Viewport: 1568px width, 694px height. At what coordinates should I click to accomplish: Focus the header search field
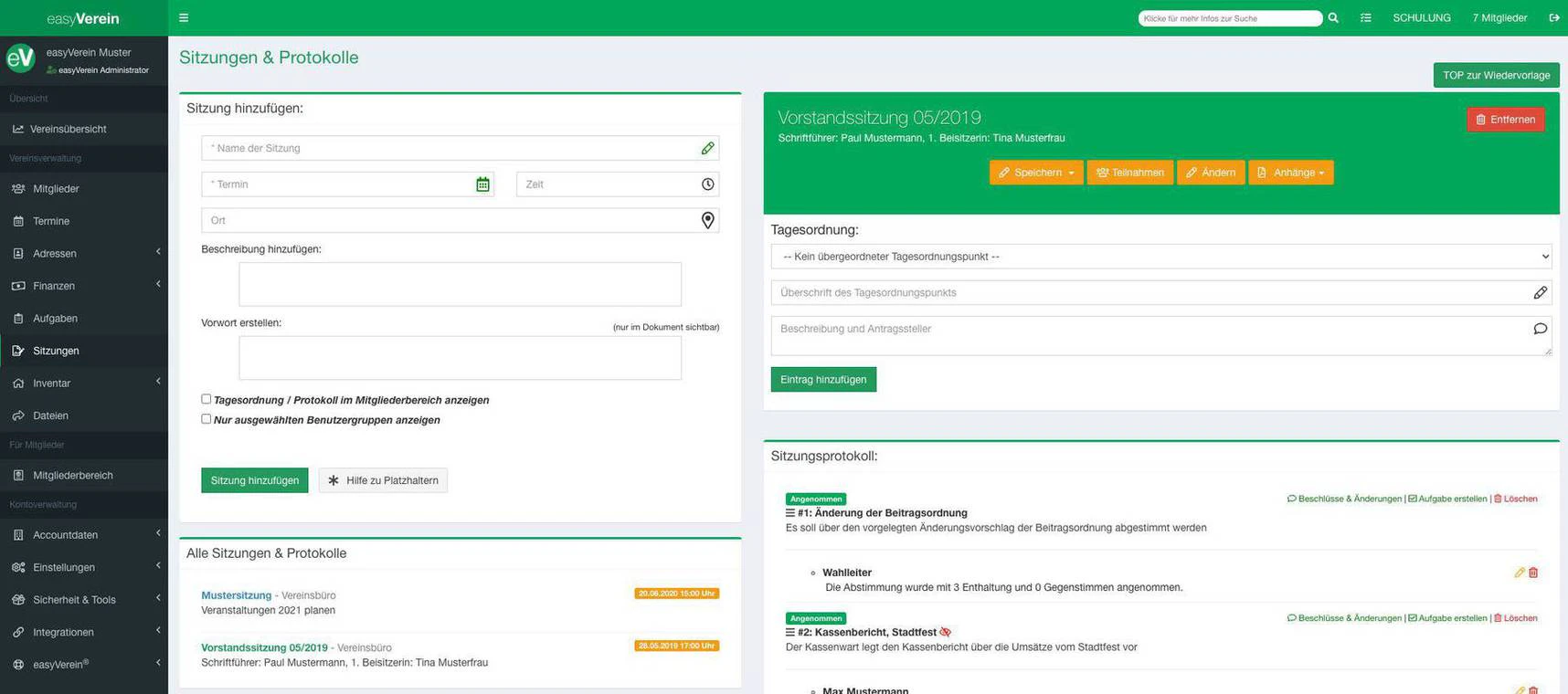[x=1230, y=18]
